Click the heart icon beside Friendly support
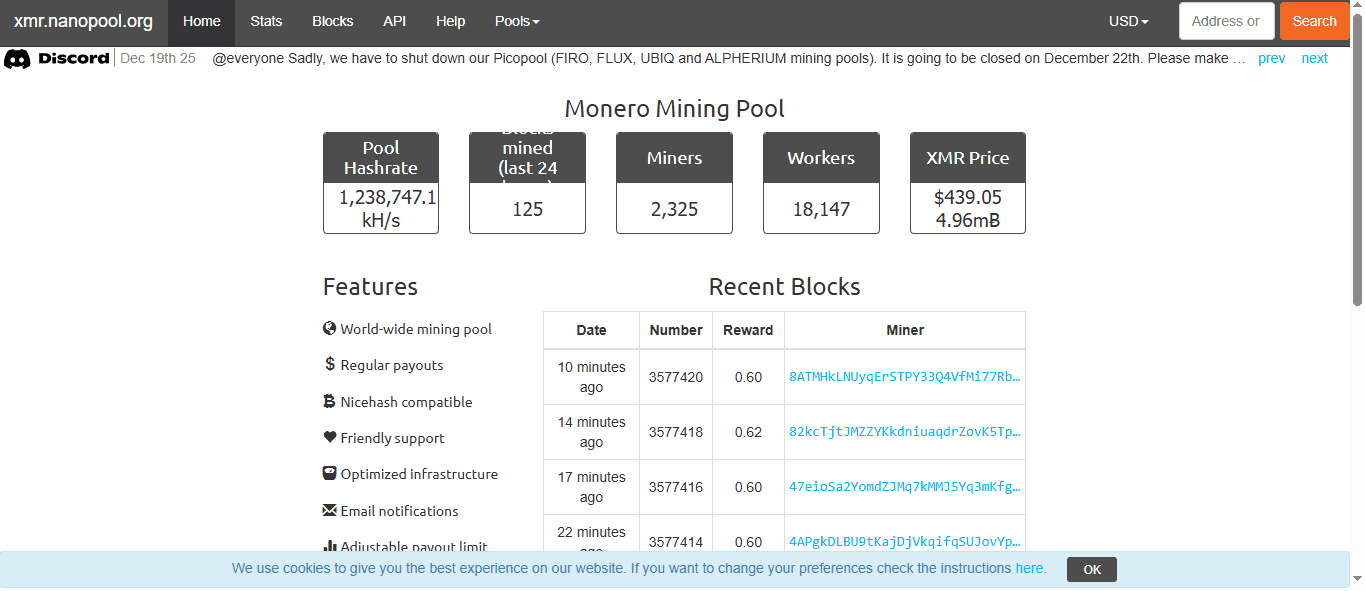Viewport: 1365px width, 591px height. [329, 437]
